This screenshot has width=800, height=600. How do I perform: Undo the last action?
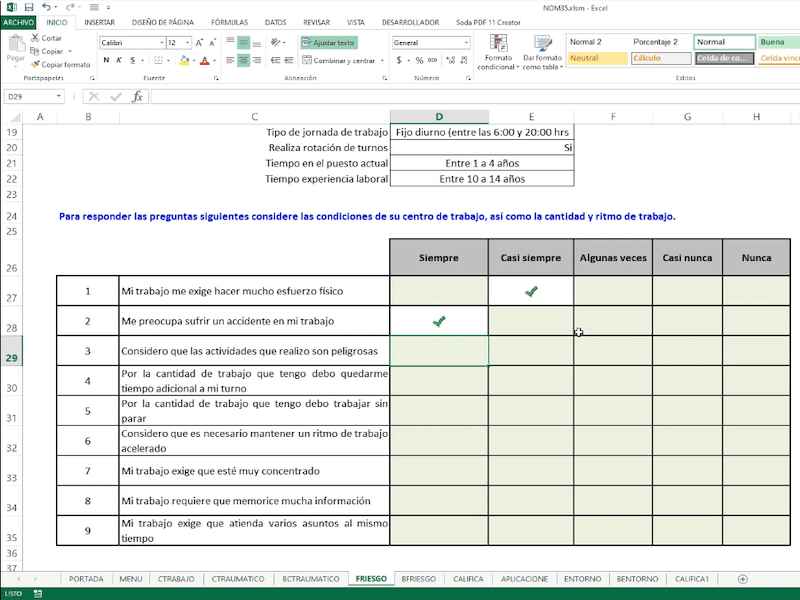coord(46,7)
